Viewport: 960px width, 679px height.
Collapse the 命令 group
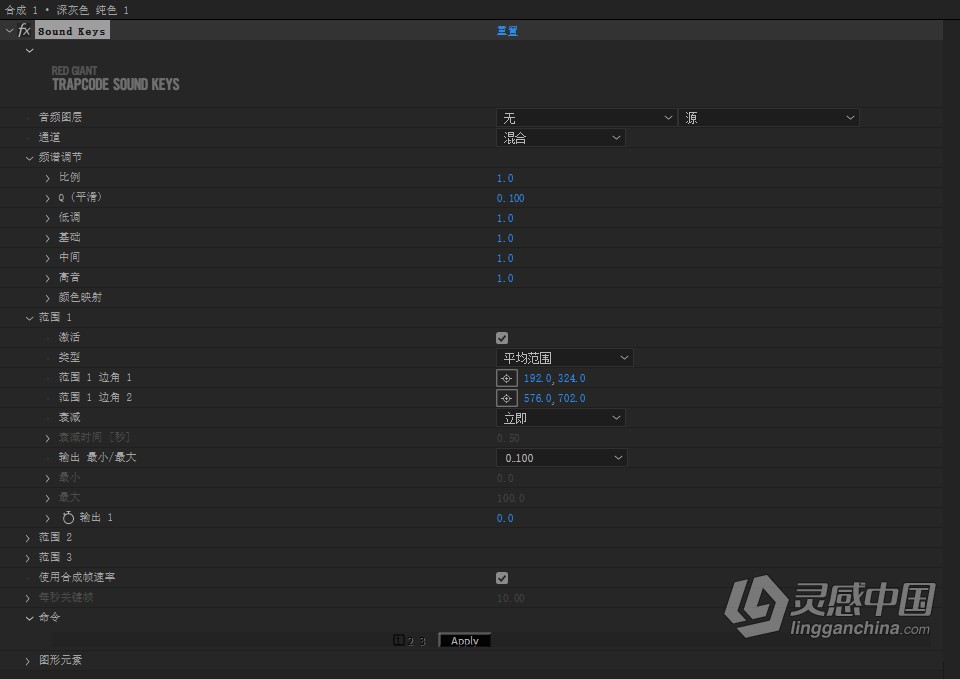pos(29,618)
